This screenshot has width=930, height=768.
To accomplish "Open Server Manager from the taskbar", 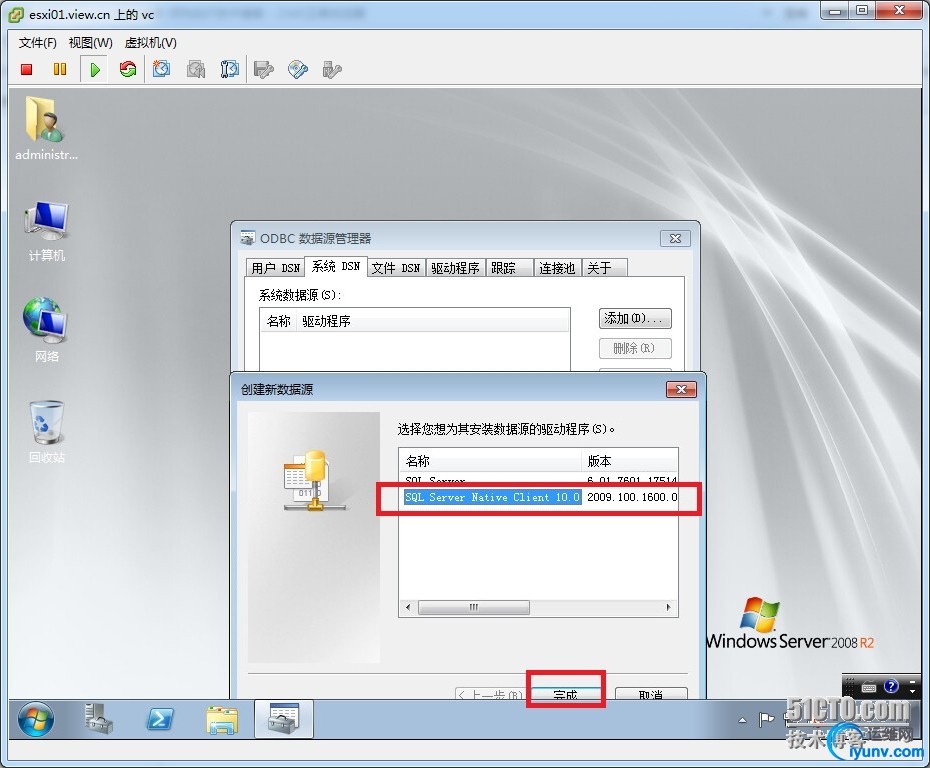I will pos(98,719).
